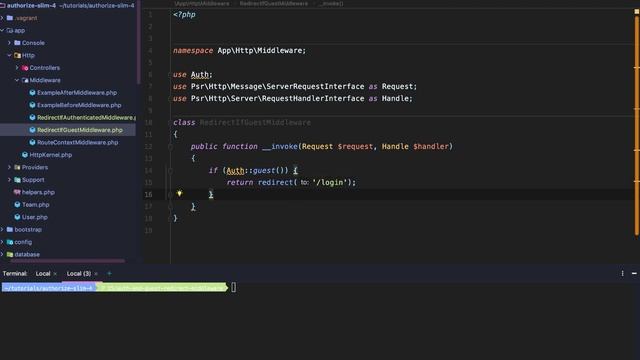Click PHP class icon of ExampleAfterMiddleware.php

[x=32, y=93]
